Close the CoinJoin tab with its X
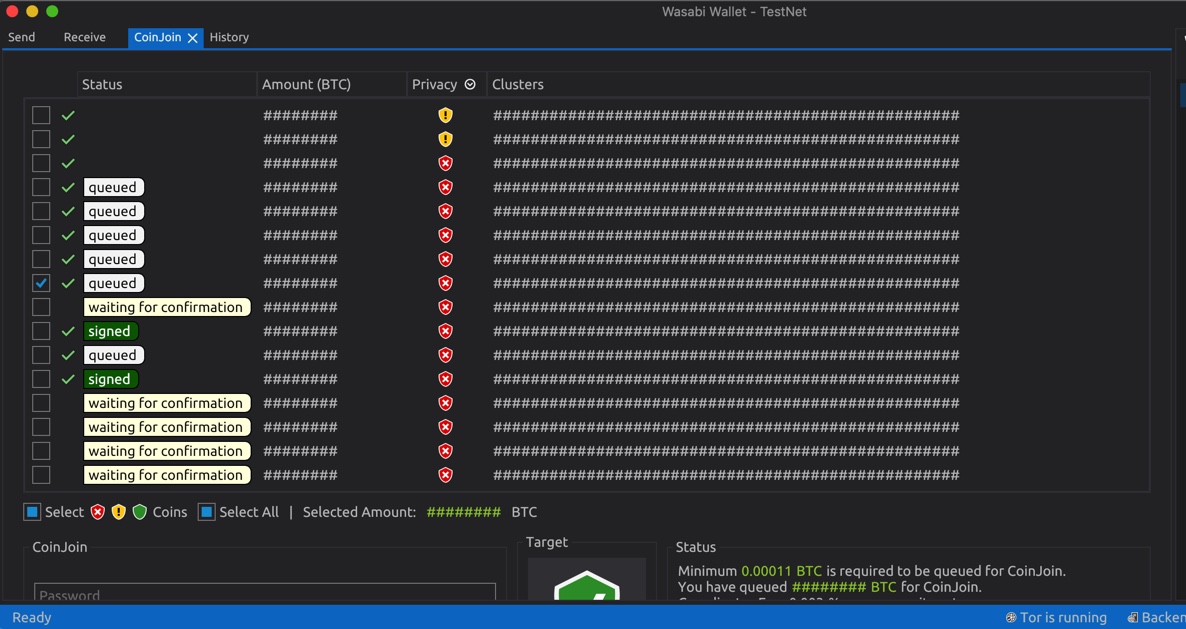Screen dimensions: 1186x629 pos(193,38)
